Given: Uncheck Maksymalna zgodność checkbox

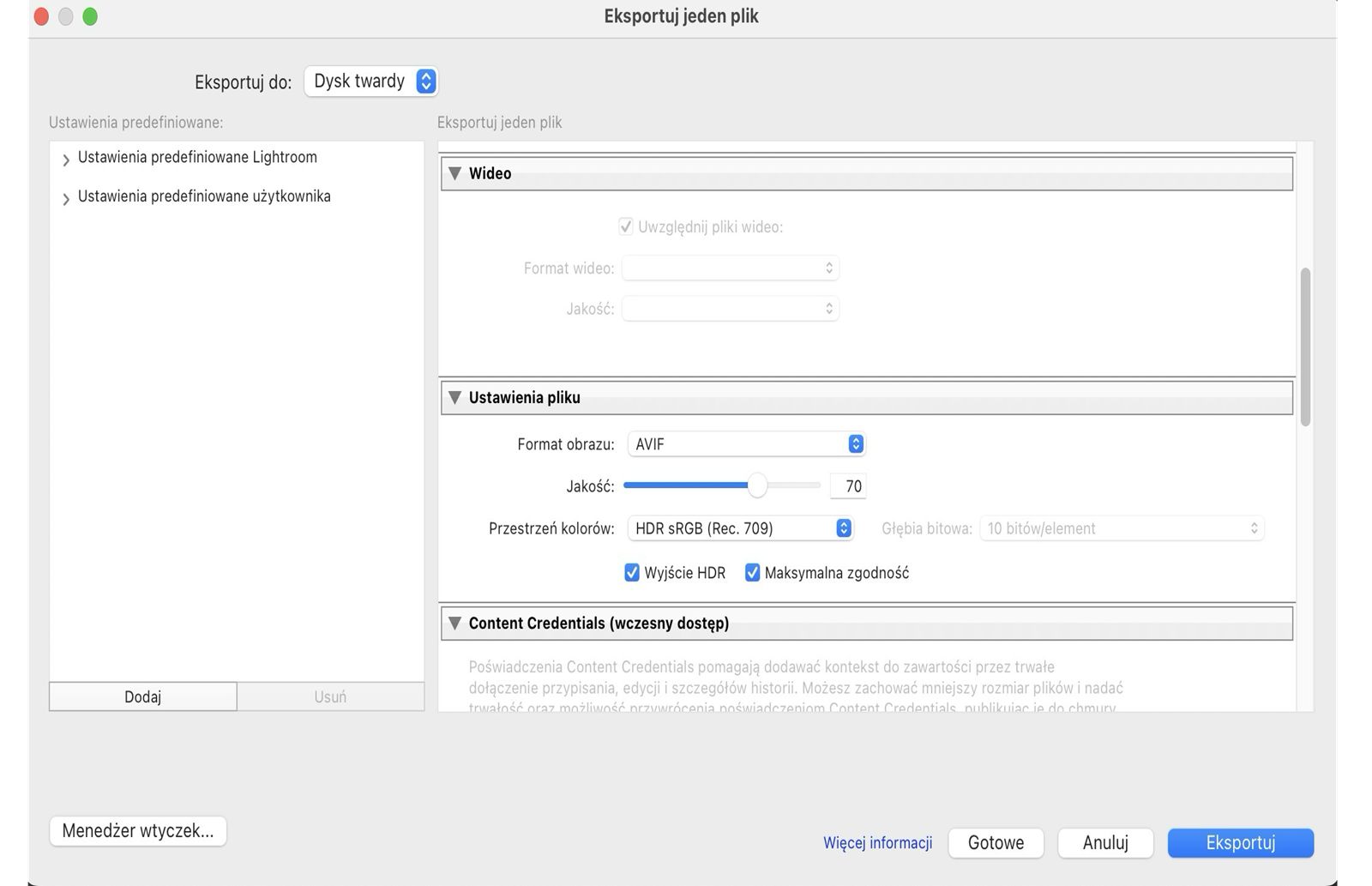Looking at the screenshot, I should click(x=752, y=573).
